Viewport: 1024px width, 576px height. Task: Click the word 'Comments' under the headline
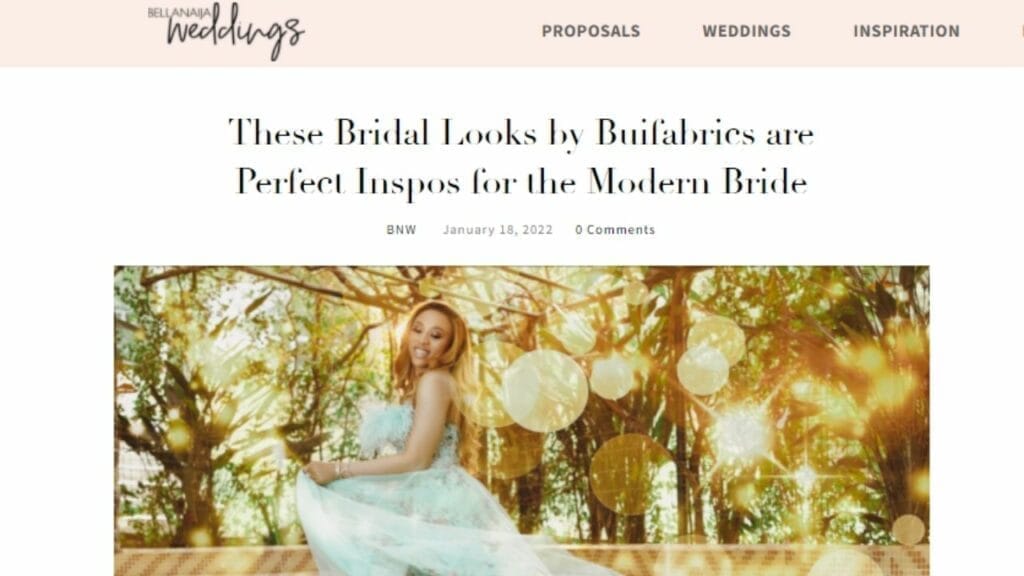point(620,230)
